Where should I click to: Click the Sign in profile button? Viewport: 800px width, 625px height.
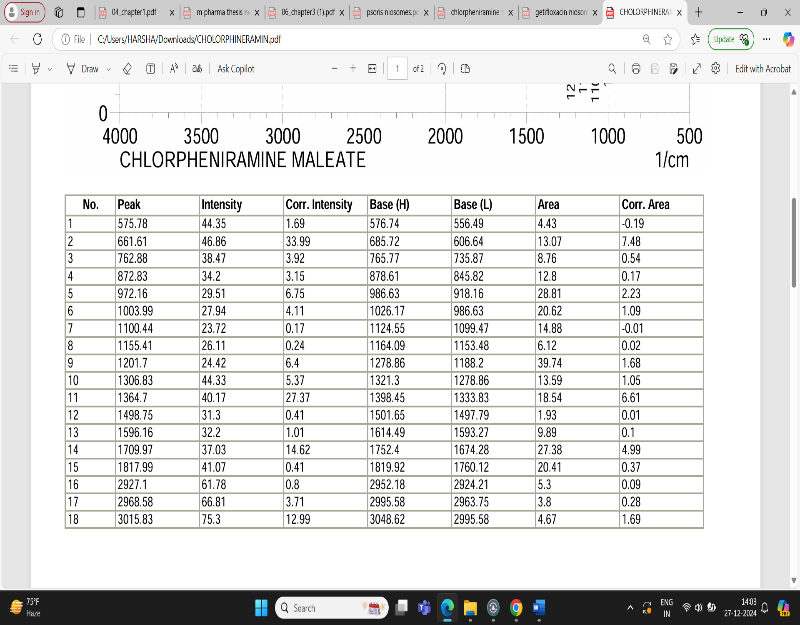coord(24,12)
